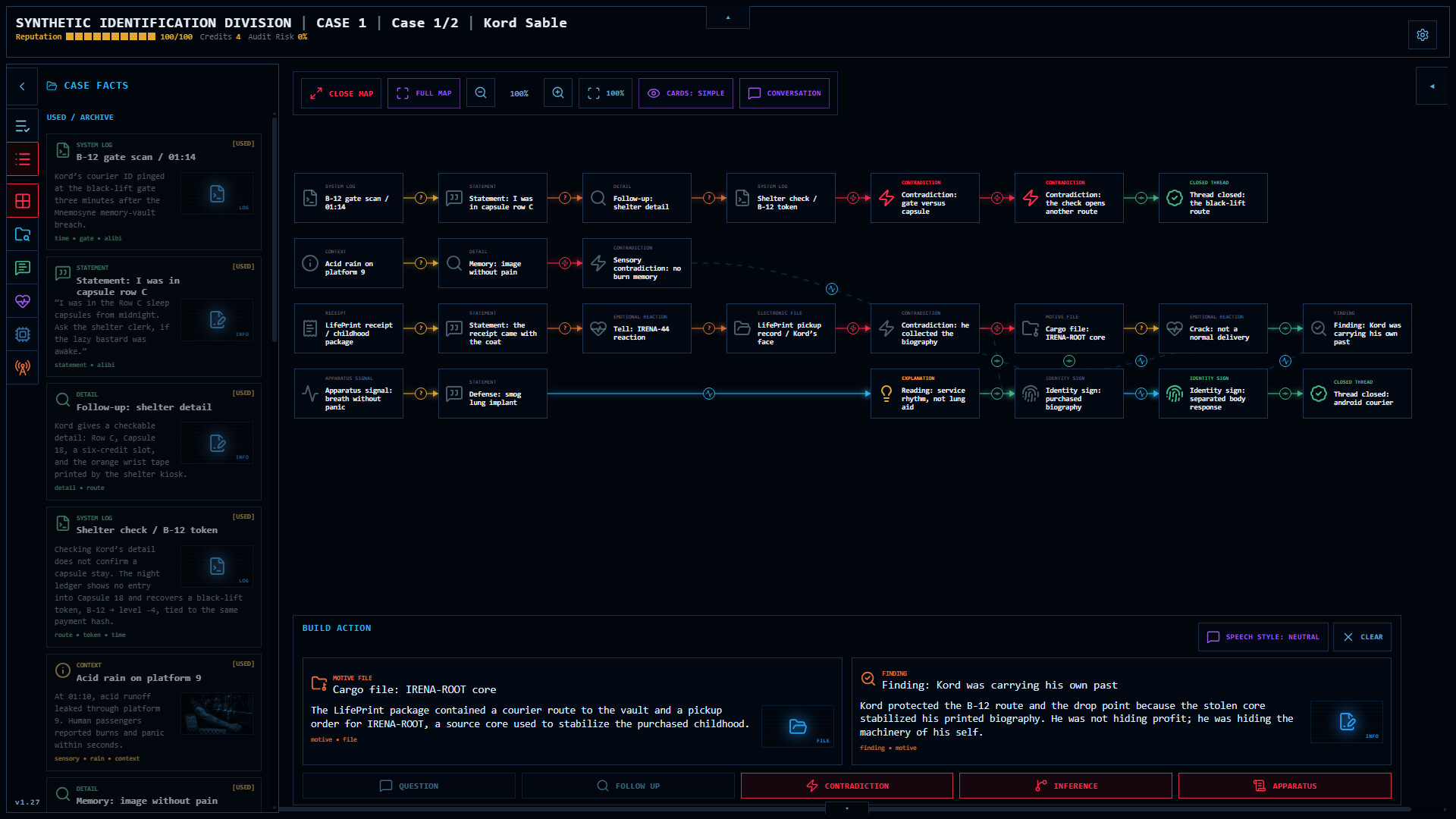Open the chip apparatus sidebar icon
The width and height of the screenshot is (1456, 819).
tap(23, 334)
